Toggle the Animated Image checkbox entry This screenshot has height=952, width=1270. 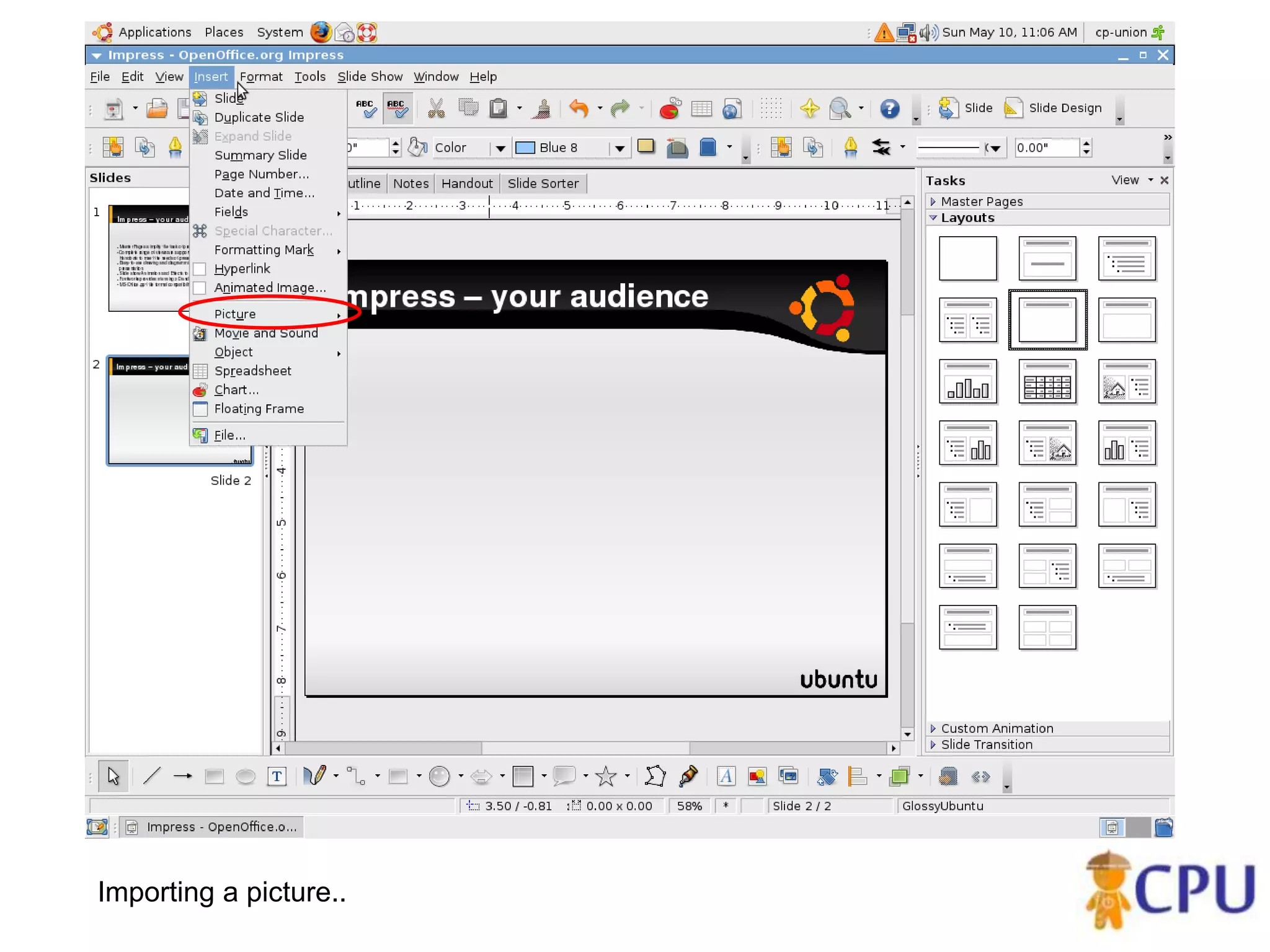coord(270,288)
